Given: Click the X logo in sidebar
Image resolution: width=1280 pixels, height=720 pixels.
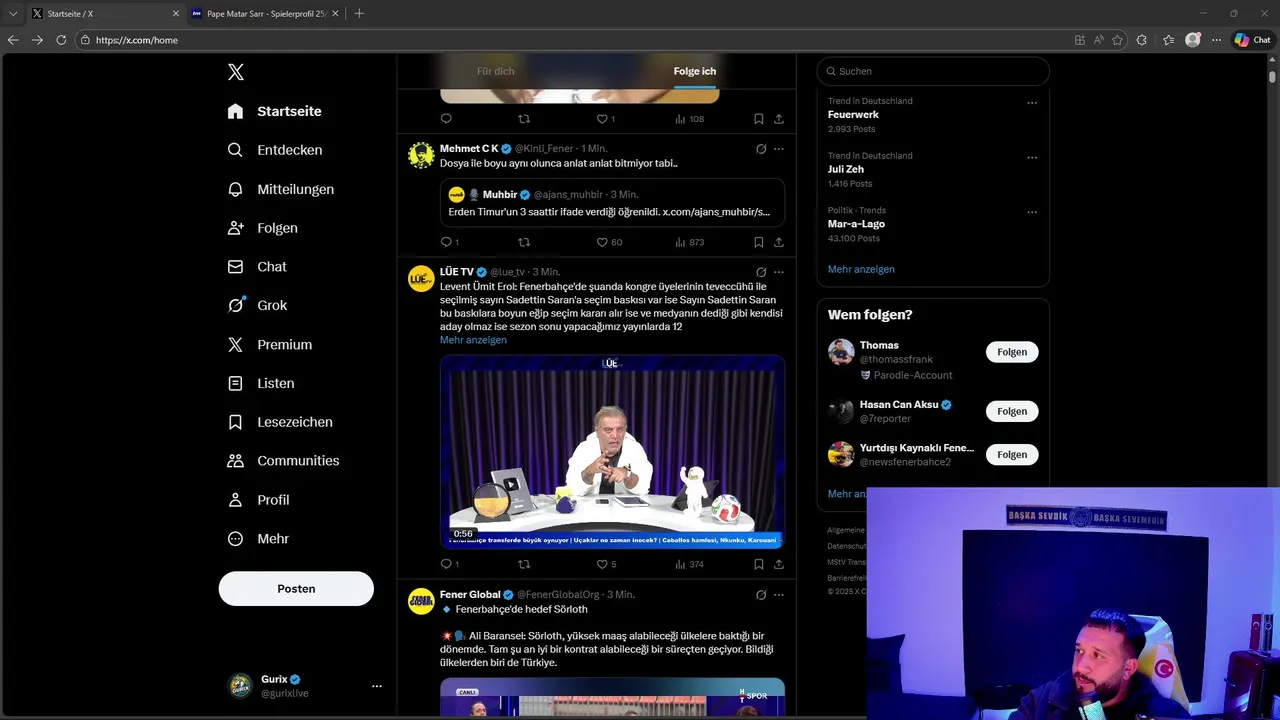Looking at the screenshot, I should [236, 72].
